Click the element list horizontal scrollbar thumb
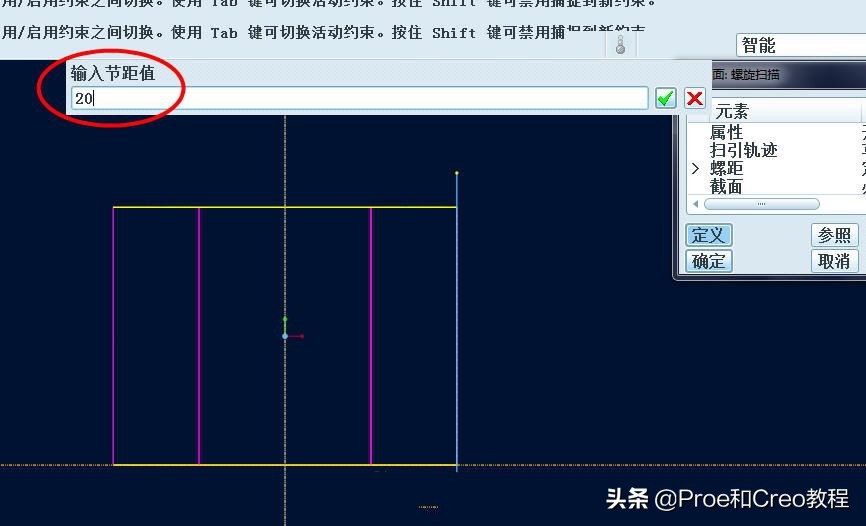866x526 pixels. 762,204
